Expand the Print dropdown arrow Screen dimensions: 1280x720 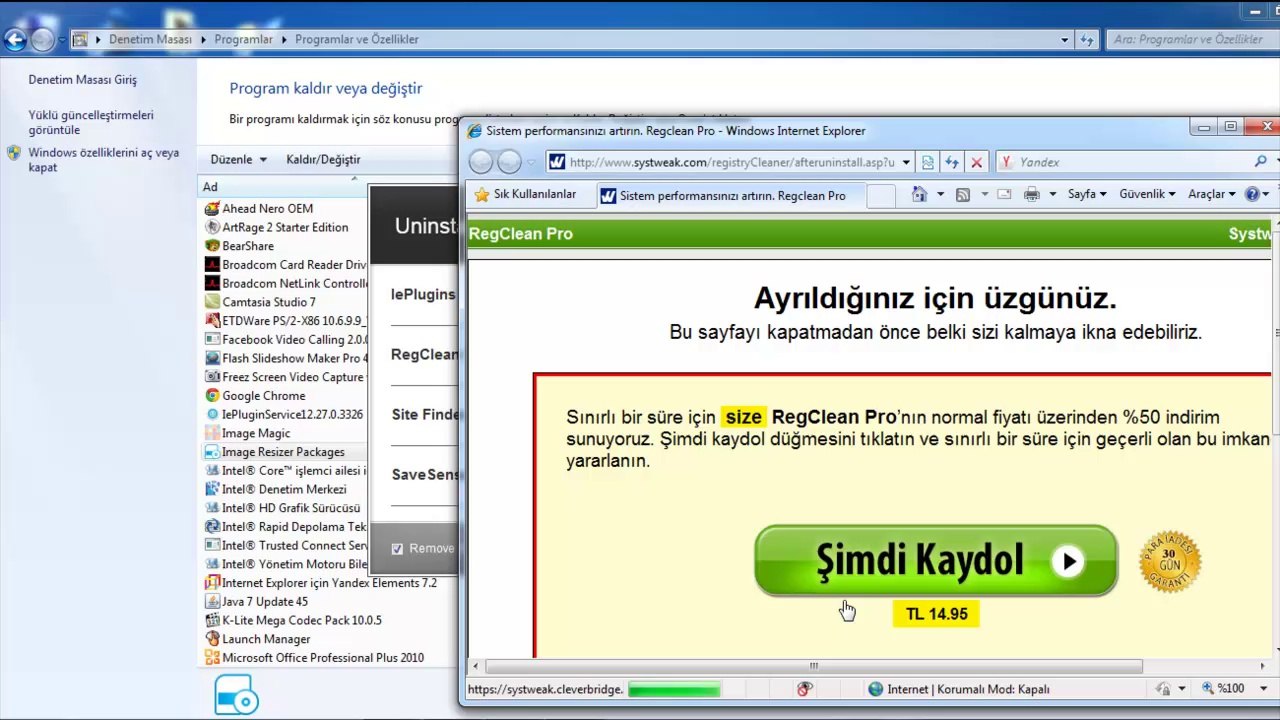tap(1053, 194)
